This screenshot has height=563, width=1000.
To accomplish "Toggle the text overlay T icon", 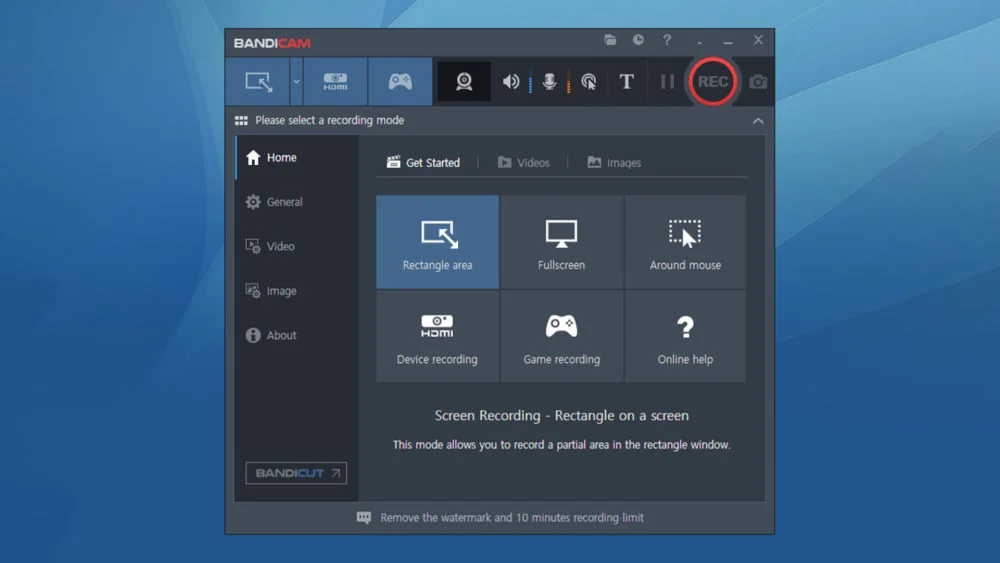I will [626, 82].
